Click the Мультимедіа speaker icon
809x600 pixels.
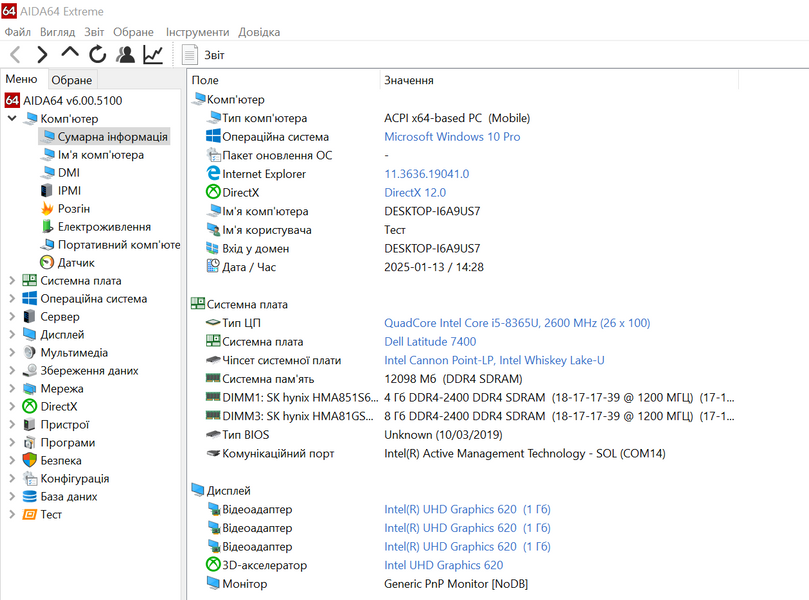29,352
